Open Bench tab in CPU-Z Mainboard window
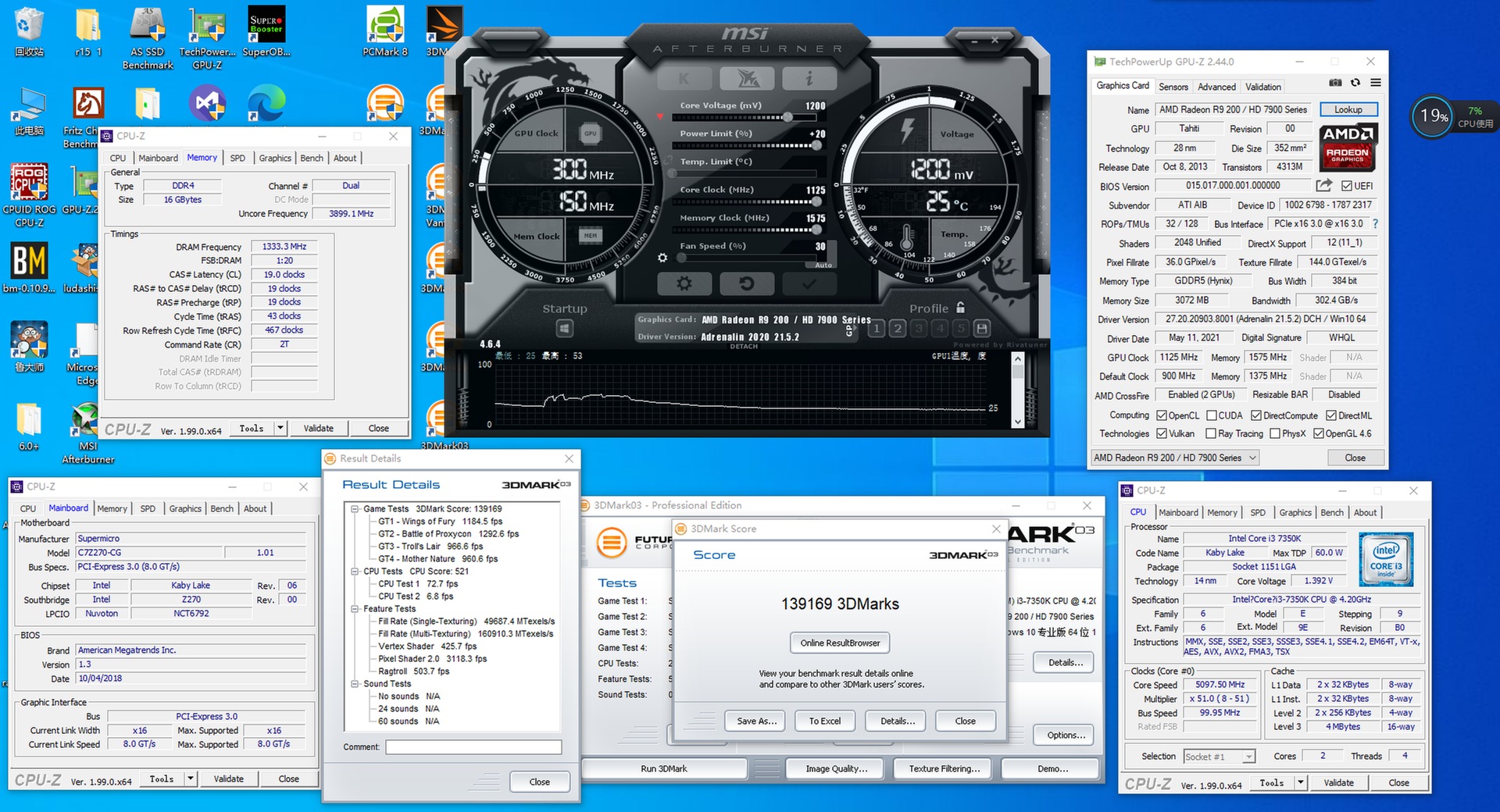 coord(222,508)
